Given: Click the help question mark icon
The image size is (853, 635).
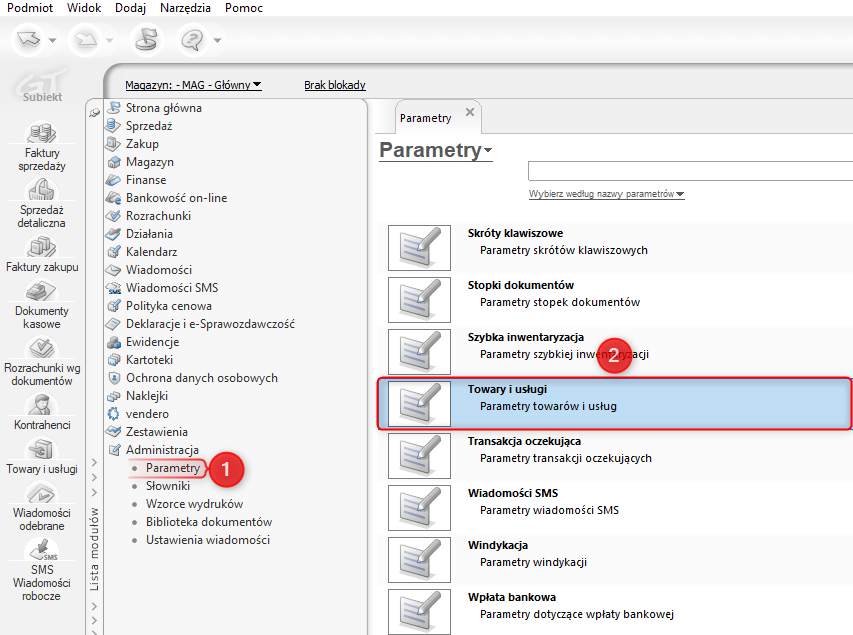Looking at the screenshot, I should [x=193, y=40].
